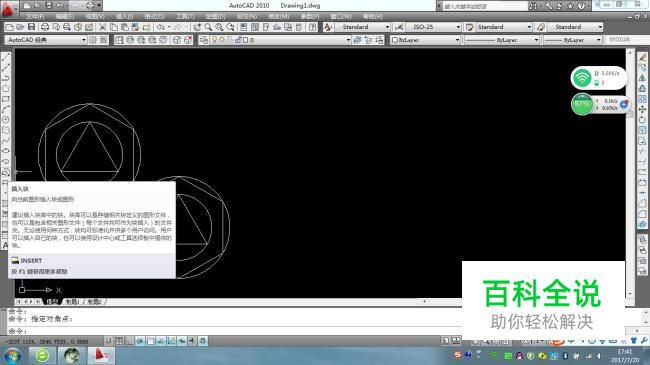Screen dimensions: 650x365
Task: Click the Text Style icon
Action: tap(328, 27)
